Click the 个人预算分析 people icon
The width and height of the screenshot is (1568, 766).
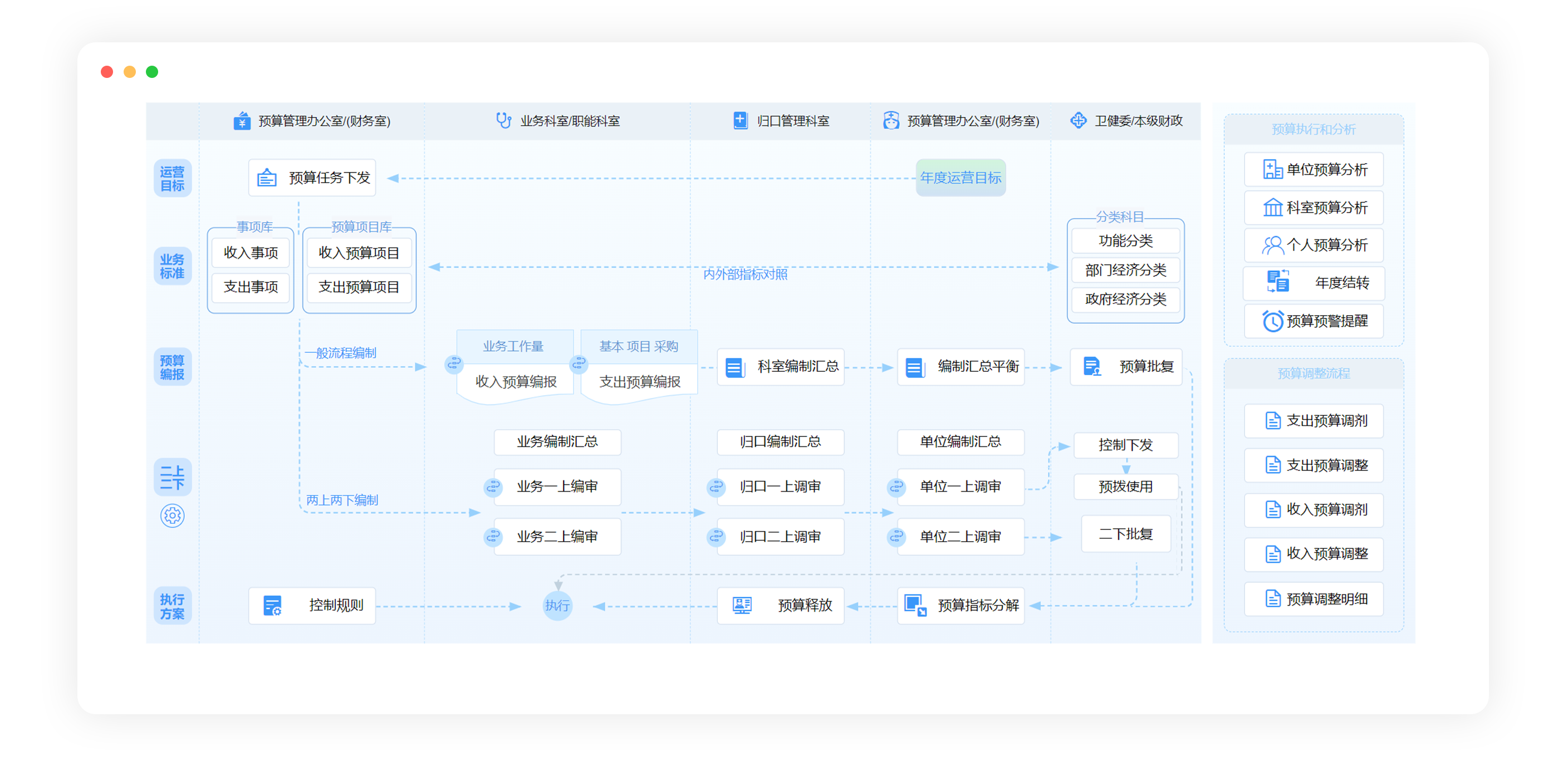tap(1272, 245)
